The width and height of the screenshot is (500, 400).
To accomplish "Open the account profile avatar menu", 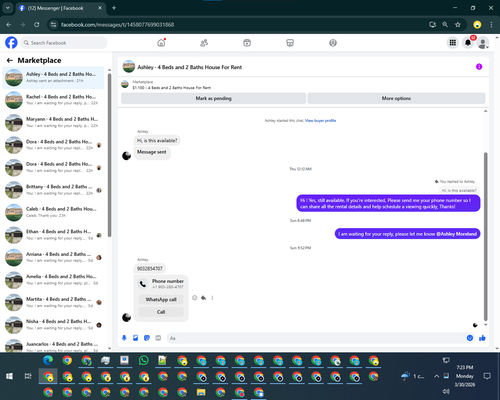I will tap(483, 43).
